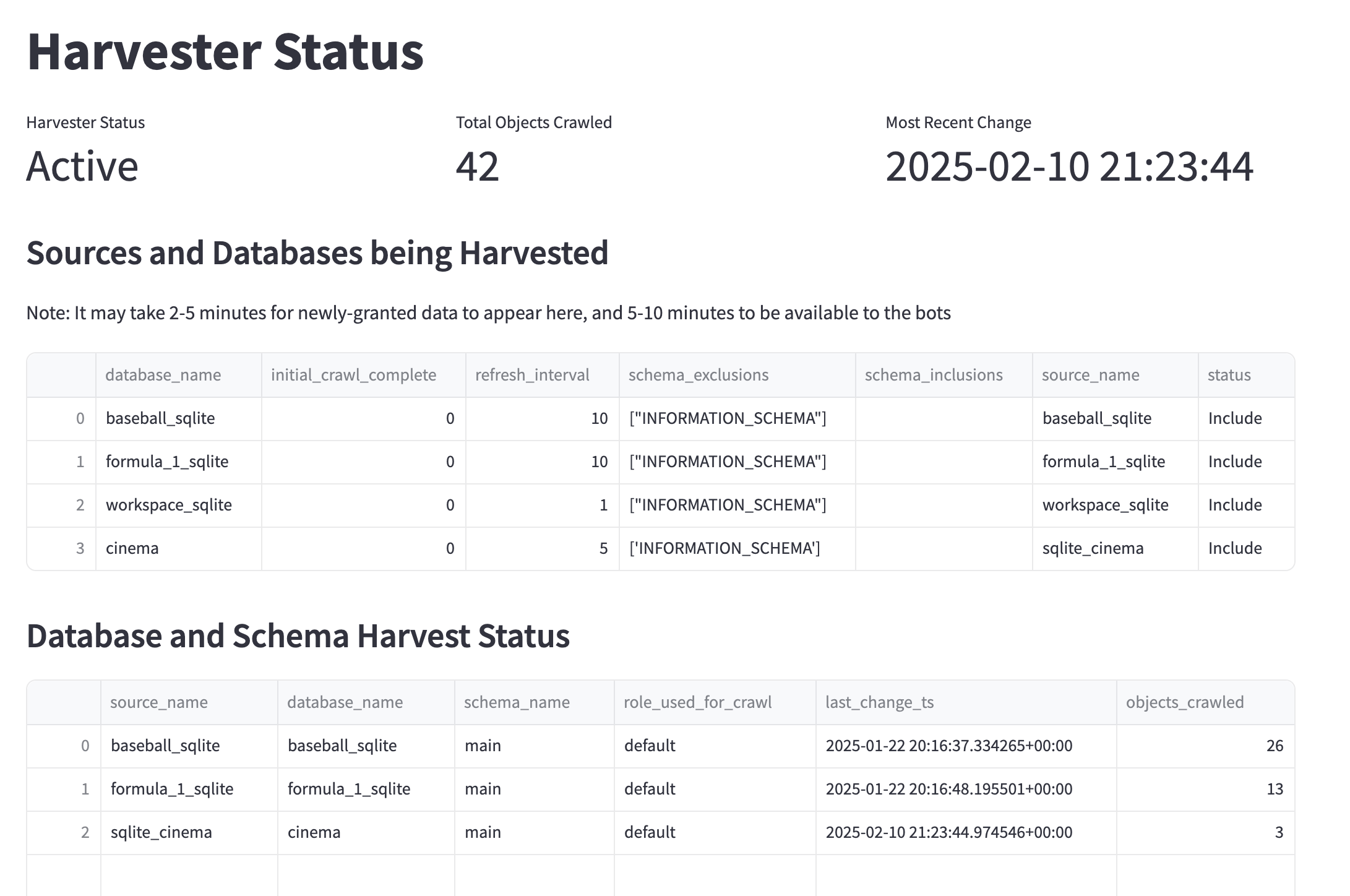Image resolution: width=1350 pixels, height=896 pixels.
Task: Click the refresh interval value 5
Action: (603, 548)
